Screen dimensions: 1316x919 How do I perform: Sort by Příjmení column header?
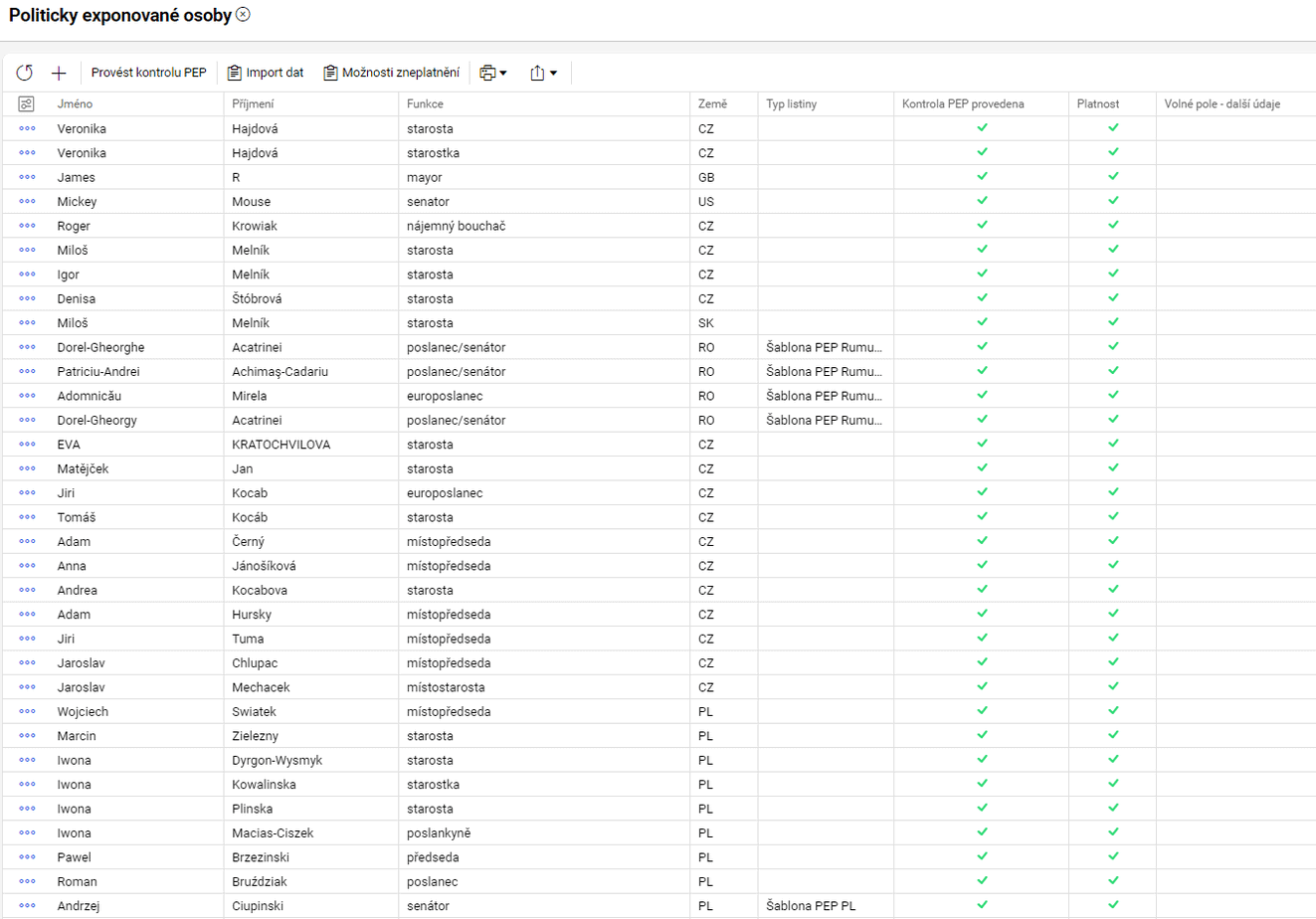[253, 103]
